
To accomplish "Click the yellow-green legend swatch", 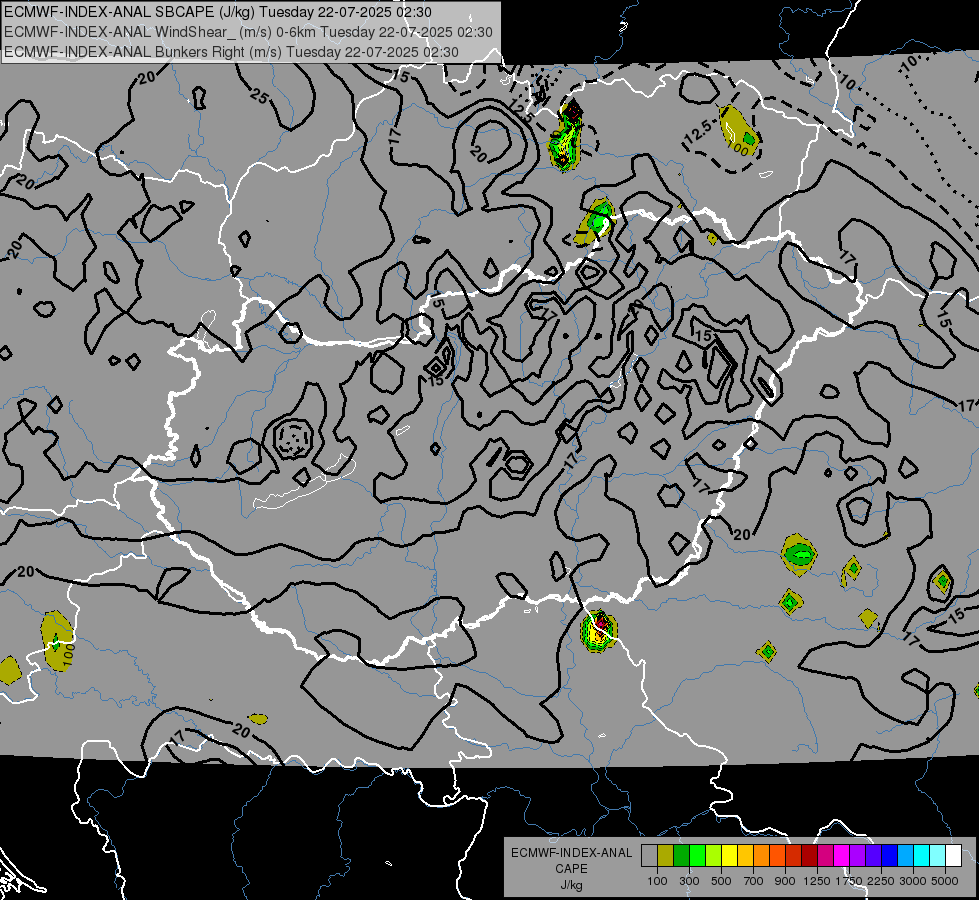I will tap(713, 856).
